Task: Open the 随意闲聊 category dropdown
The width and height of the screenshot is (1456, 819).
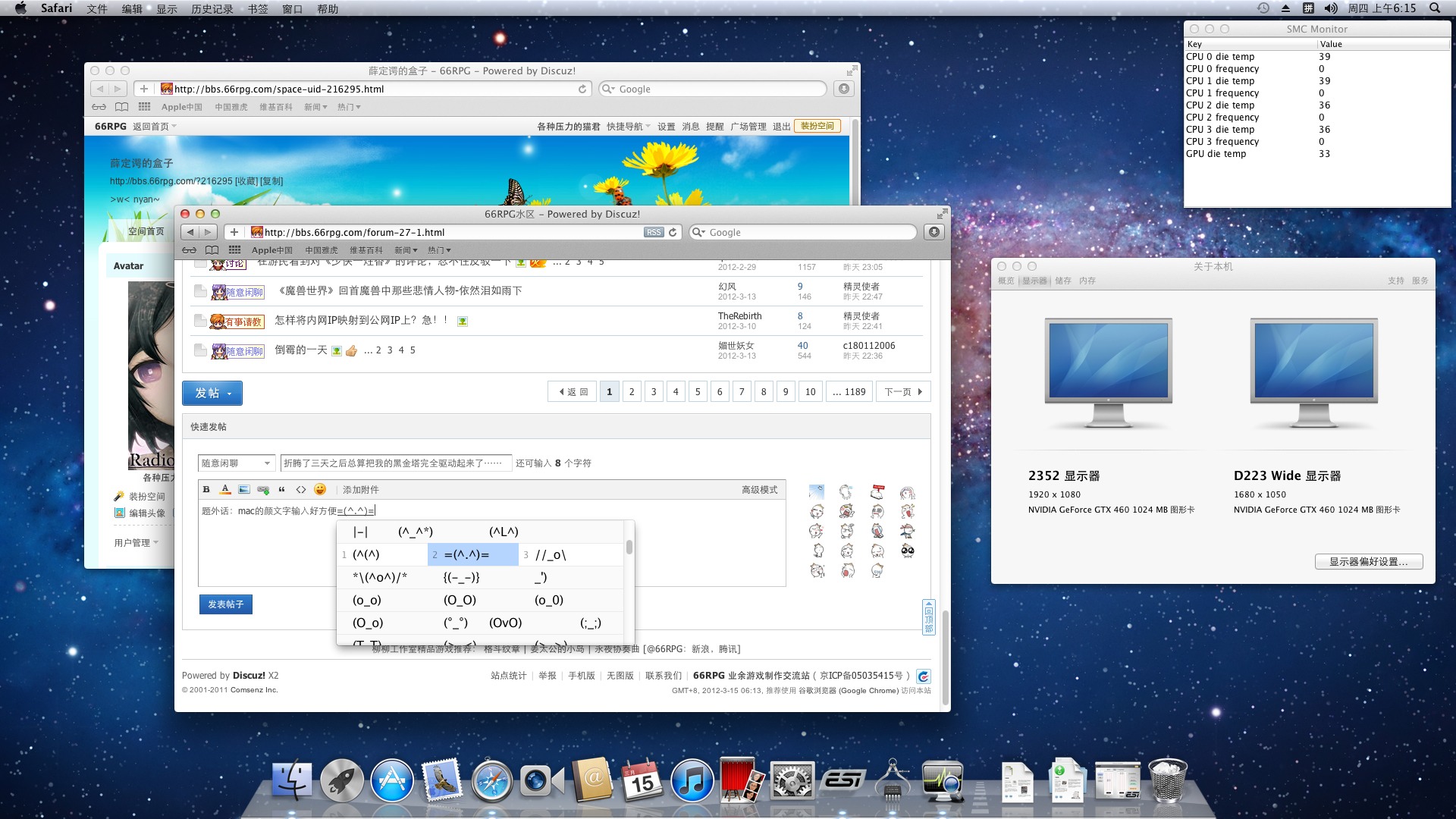Action: pos(236,463)
